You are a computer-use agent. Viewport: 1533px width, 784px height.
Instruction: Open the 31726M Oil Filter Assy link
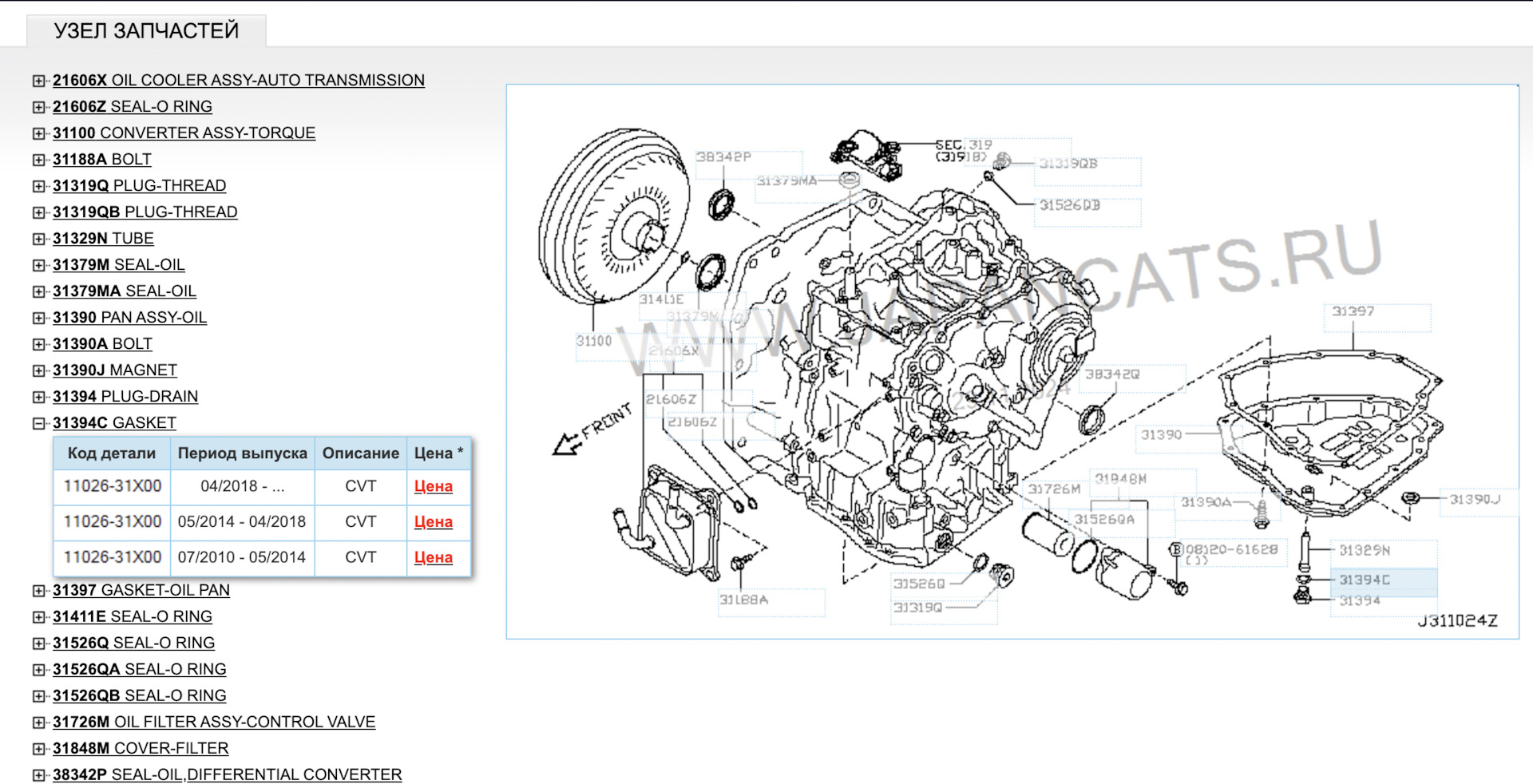click(x=213, y=723)
